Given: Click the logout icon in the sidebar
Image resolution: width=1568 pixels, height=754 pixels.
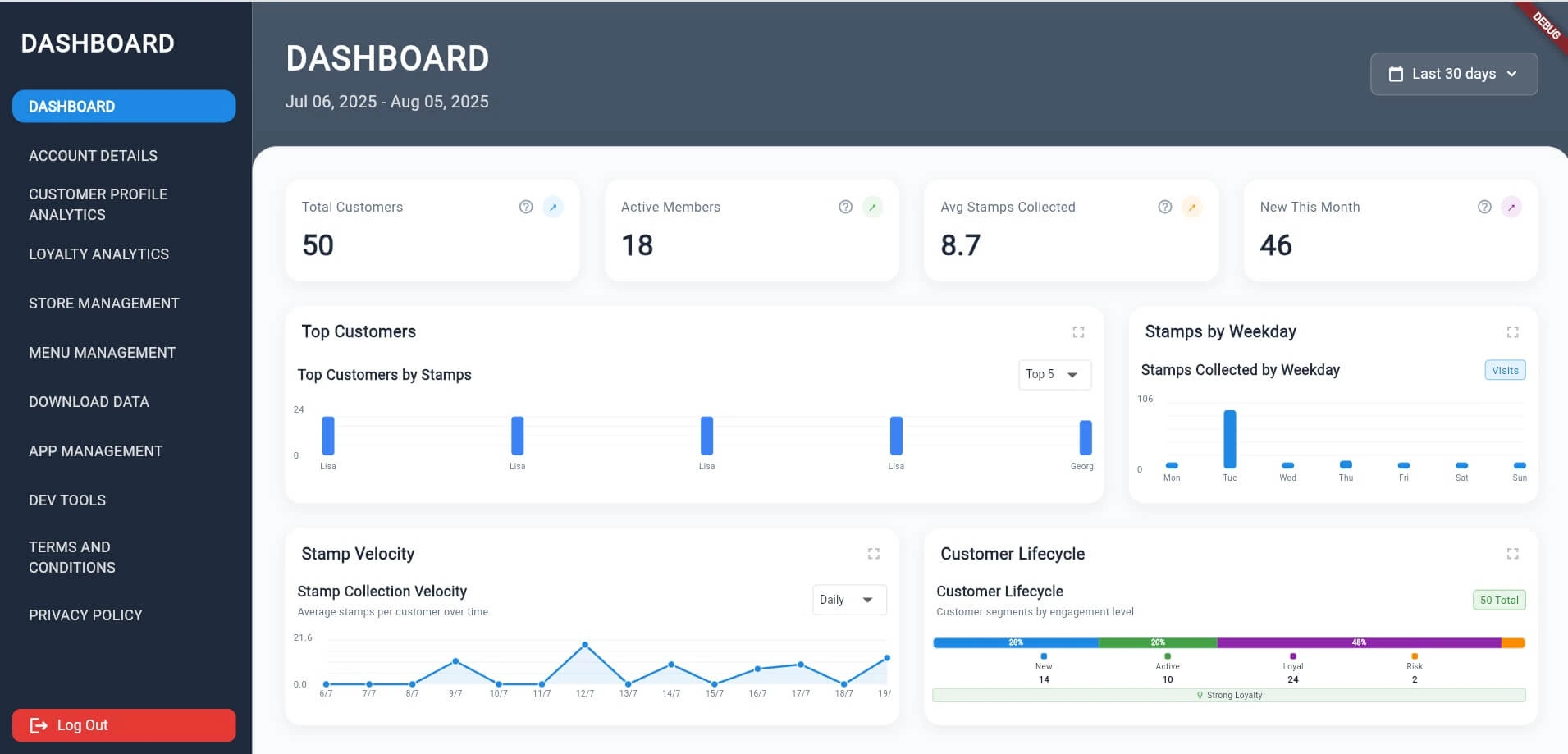Looking at the screenshot, I should tap(38, 724).
